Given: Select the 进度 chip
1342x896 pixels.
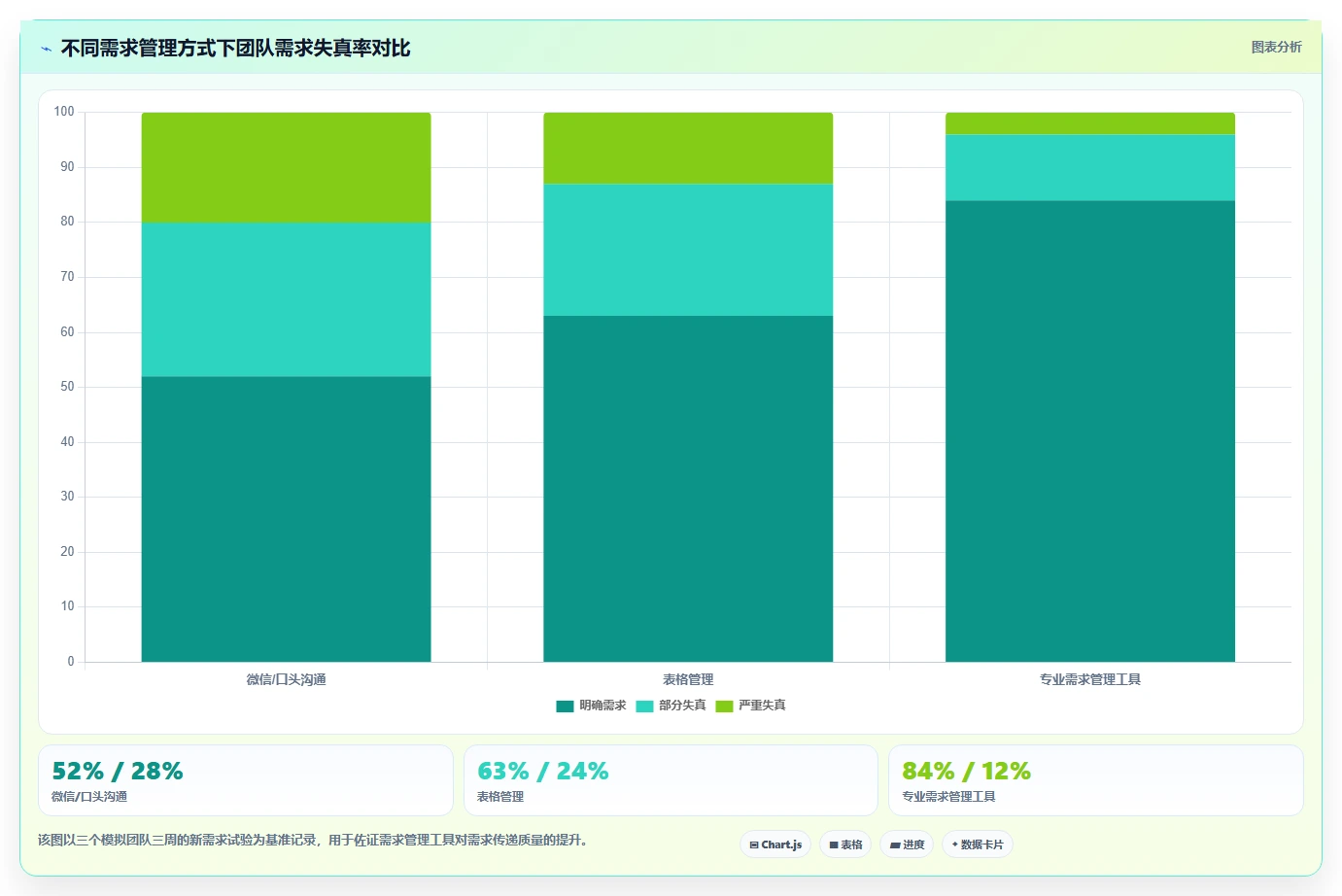Looking at the screenshot, I should (x=907, y=844).
